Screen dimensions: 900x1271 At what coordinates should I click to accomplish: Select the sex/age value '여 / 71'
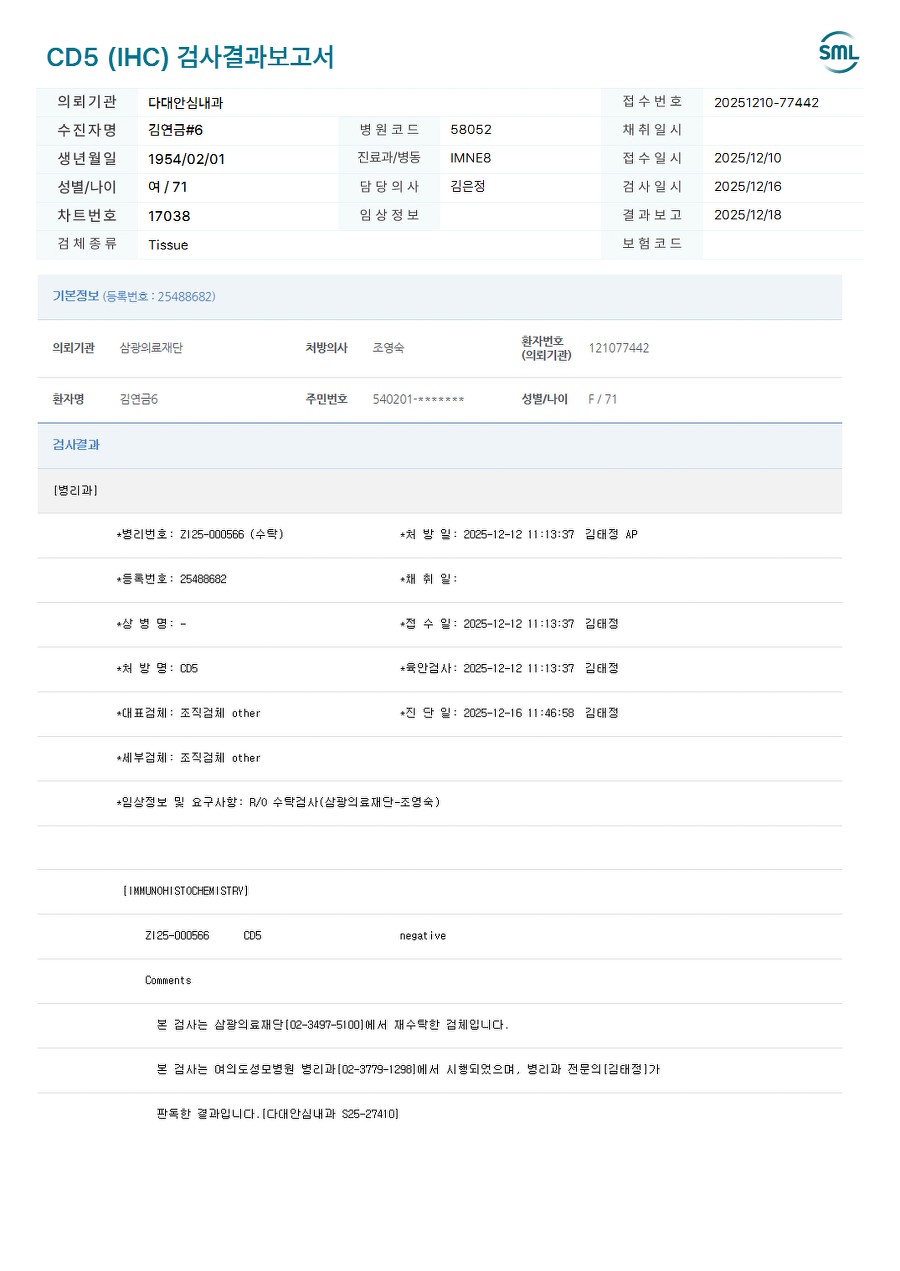tap(168, 187)
